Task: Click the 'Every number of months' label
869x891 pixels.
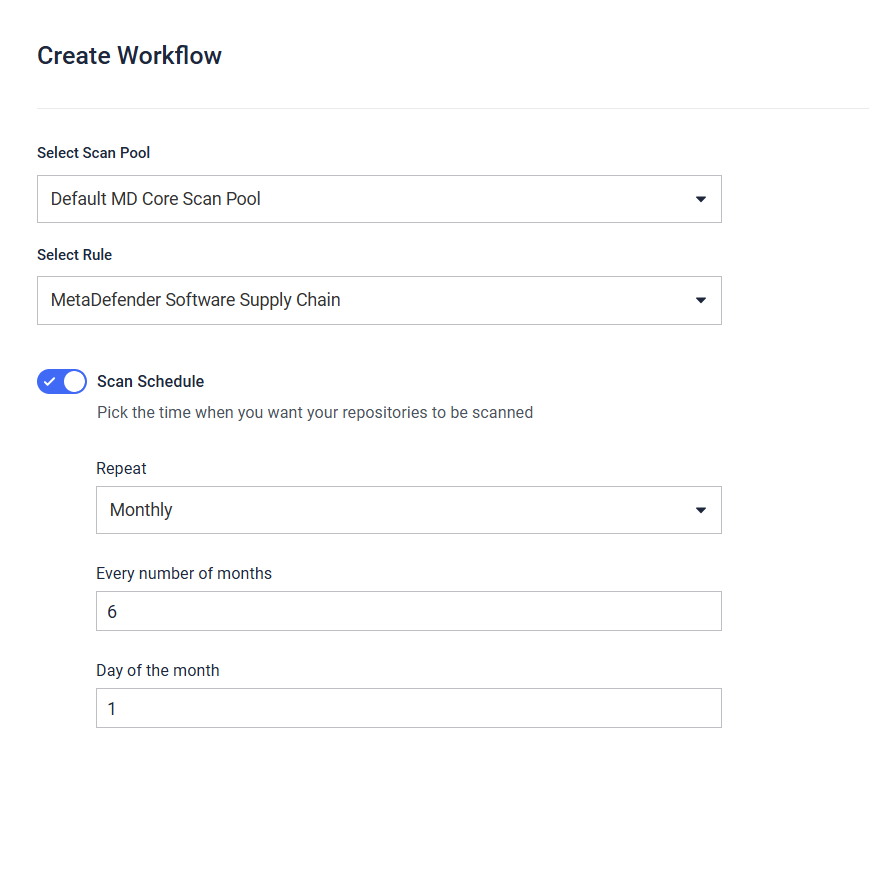Action: coord(184,573)
